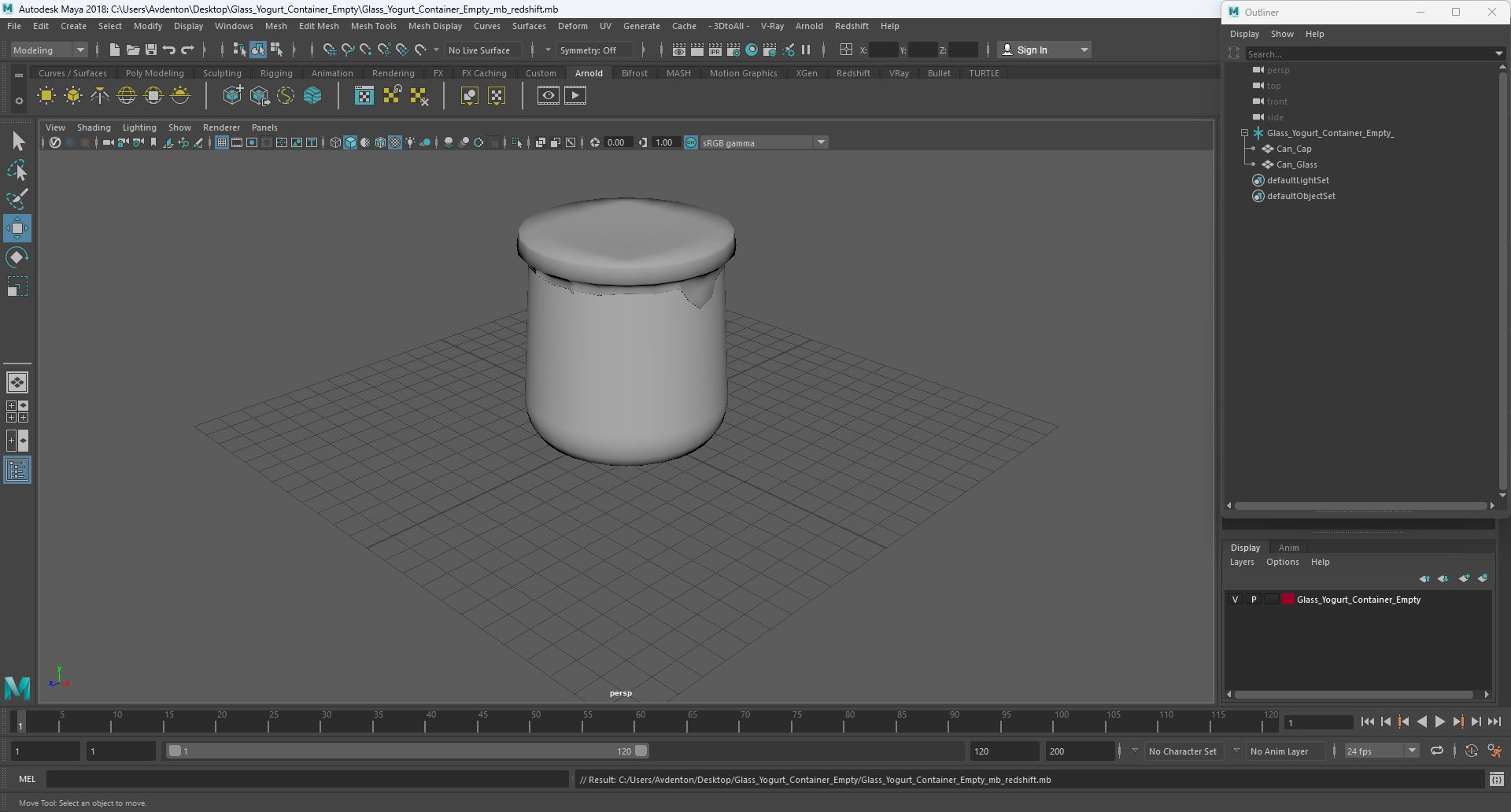This screenshot has height=812, width=1511.
Task: Collapse Glass_Yogurt_Container_Empty_ group in Outliner
Action: click(1244, 133)
